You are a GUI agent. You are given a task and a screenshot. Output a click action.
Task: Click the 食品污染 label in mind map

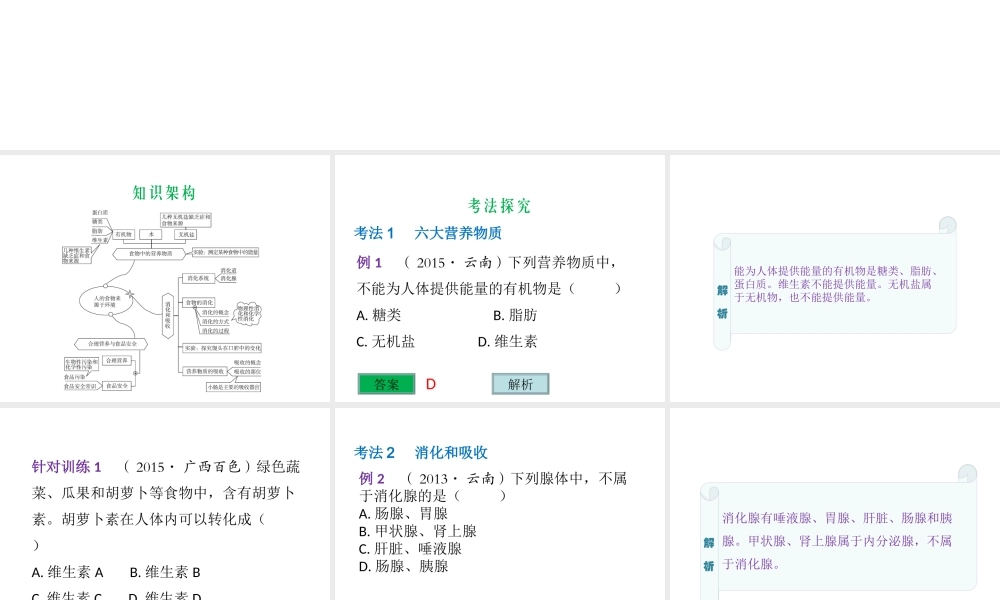tap(75, 377)
